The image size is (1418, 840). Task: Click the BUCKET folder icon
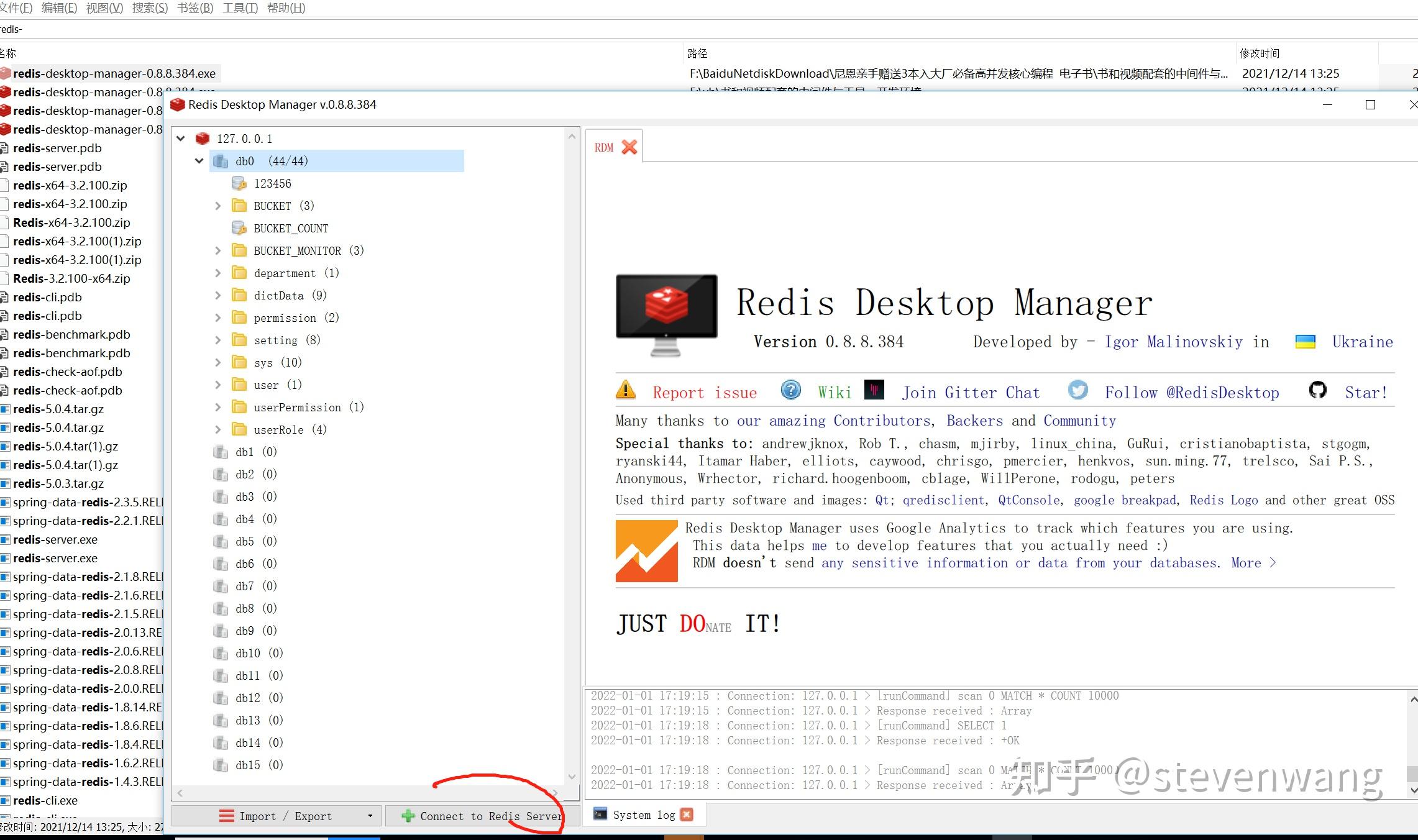tap(239, 205)
